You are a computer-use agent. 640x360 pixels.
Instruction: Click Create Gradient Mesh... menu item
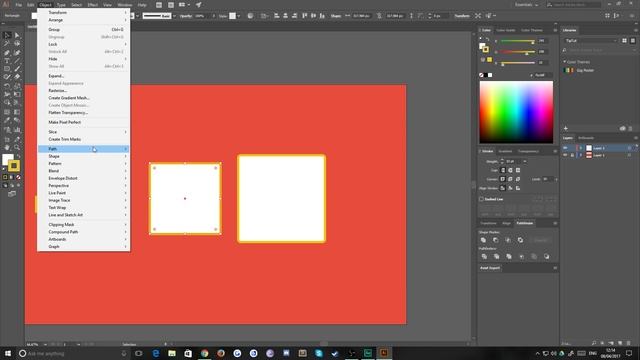pos(84,98)
